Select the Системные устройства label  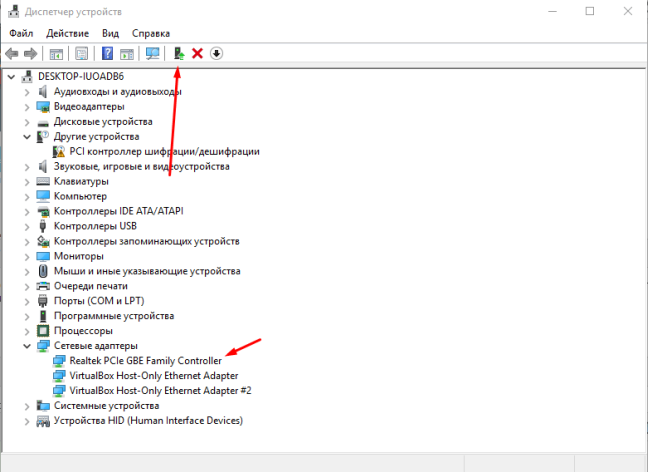tap(106, 406)
